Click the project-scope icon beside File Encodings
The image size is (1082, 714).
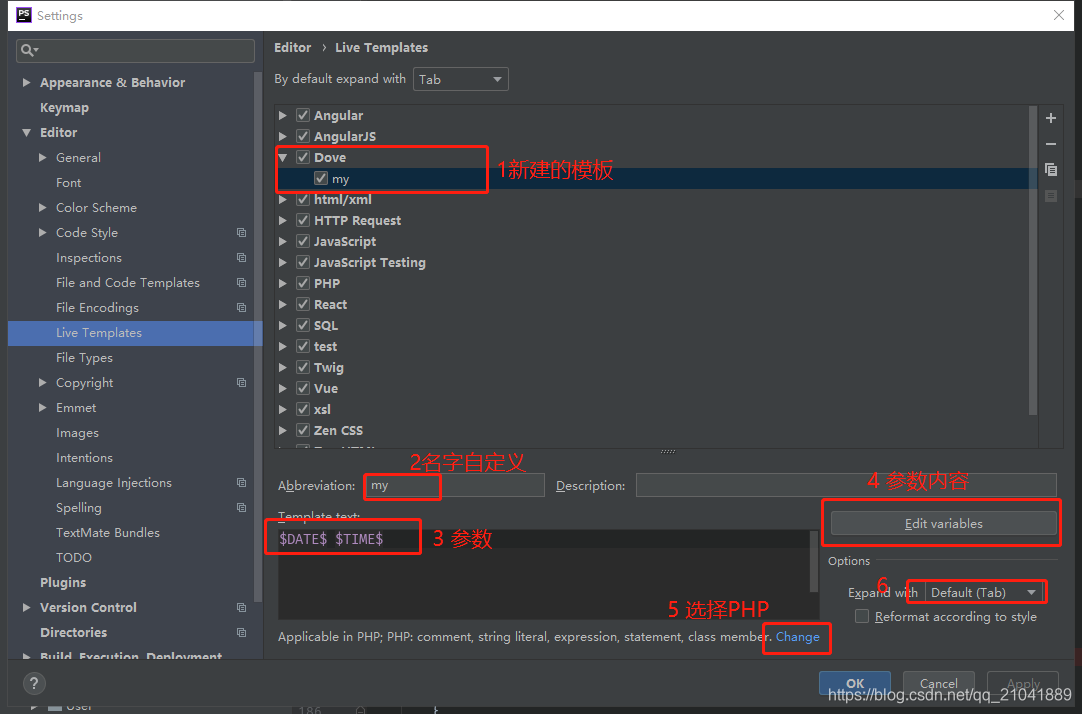[x=242, y=308]
